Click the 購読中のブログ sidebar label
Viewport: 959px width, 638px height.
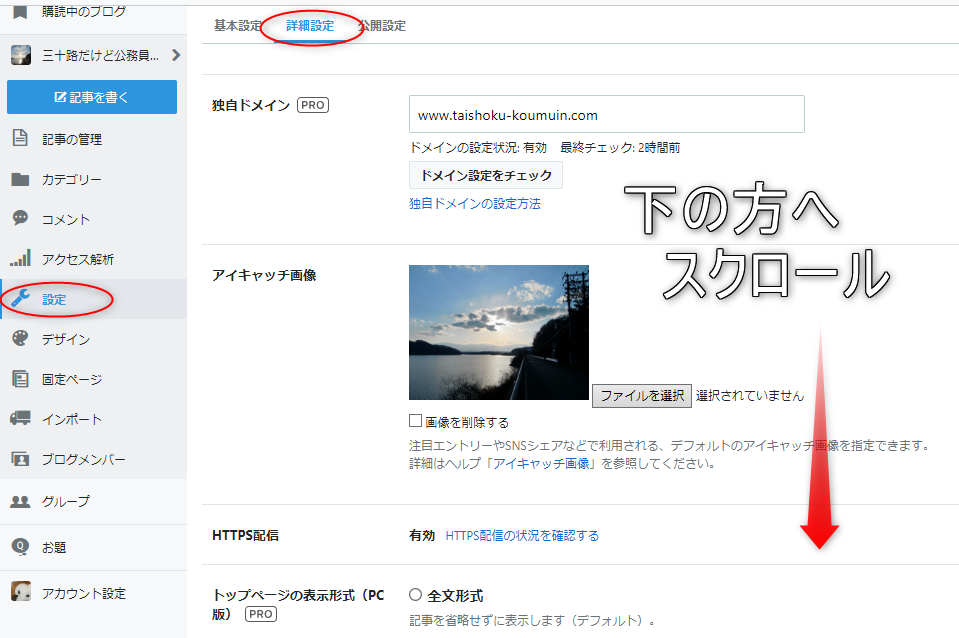coord(84,11)
